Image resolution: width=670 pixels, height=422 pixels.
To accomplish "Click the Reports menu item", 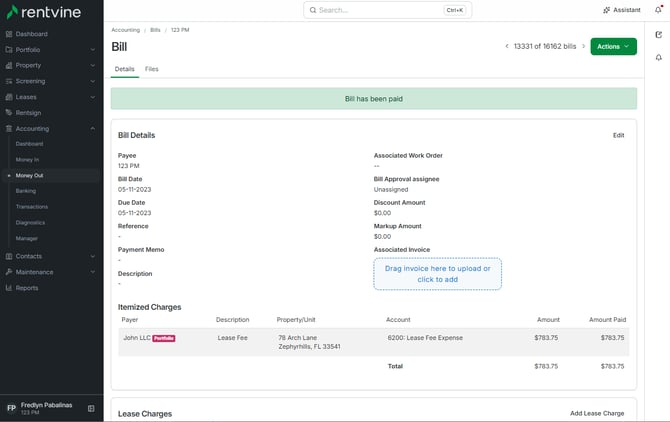I will pos(27,288).
